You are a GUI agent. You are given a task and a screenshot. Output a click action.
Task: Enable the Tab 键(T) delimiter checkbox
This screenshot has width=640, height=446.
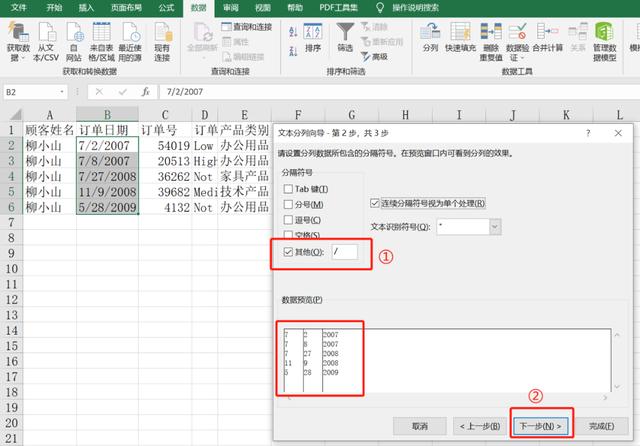(x=288, y=189)
